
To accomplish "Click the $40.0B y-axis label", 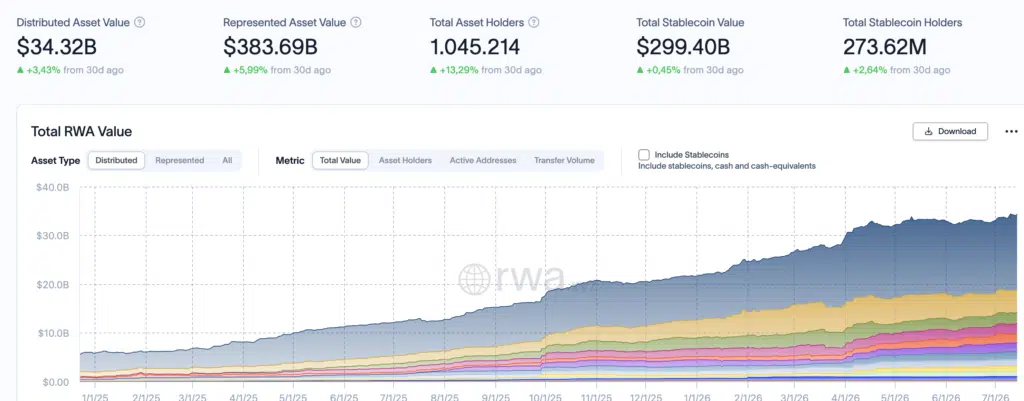I will coord(52,187).
